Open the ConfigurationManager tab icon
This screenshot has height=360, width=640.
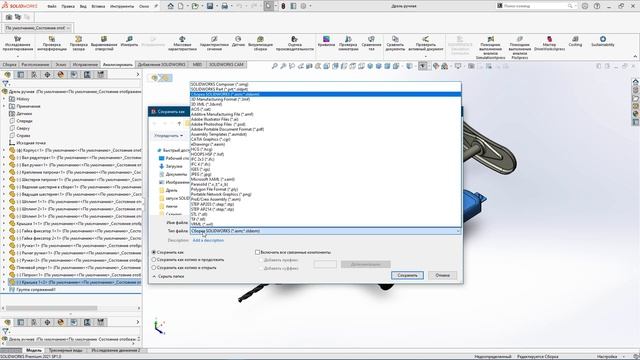[x=34, y=75]
